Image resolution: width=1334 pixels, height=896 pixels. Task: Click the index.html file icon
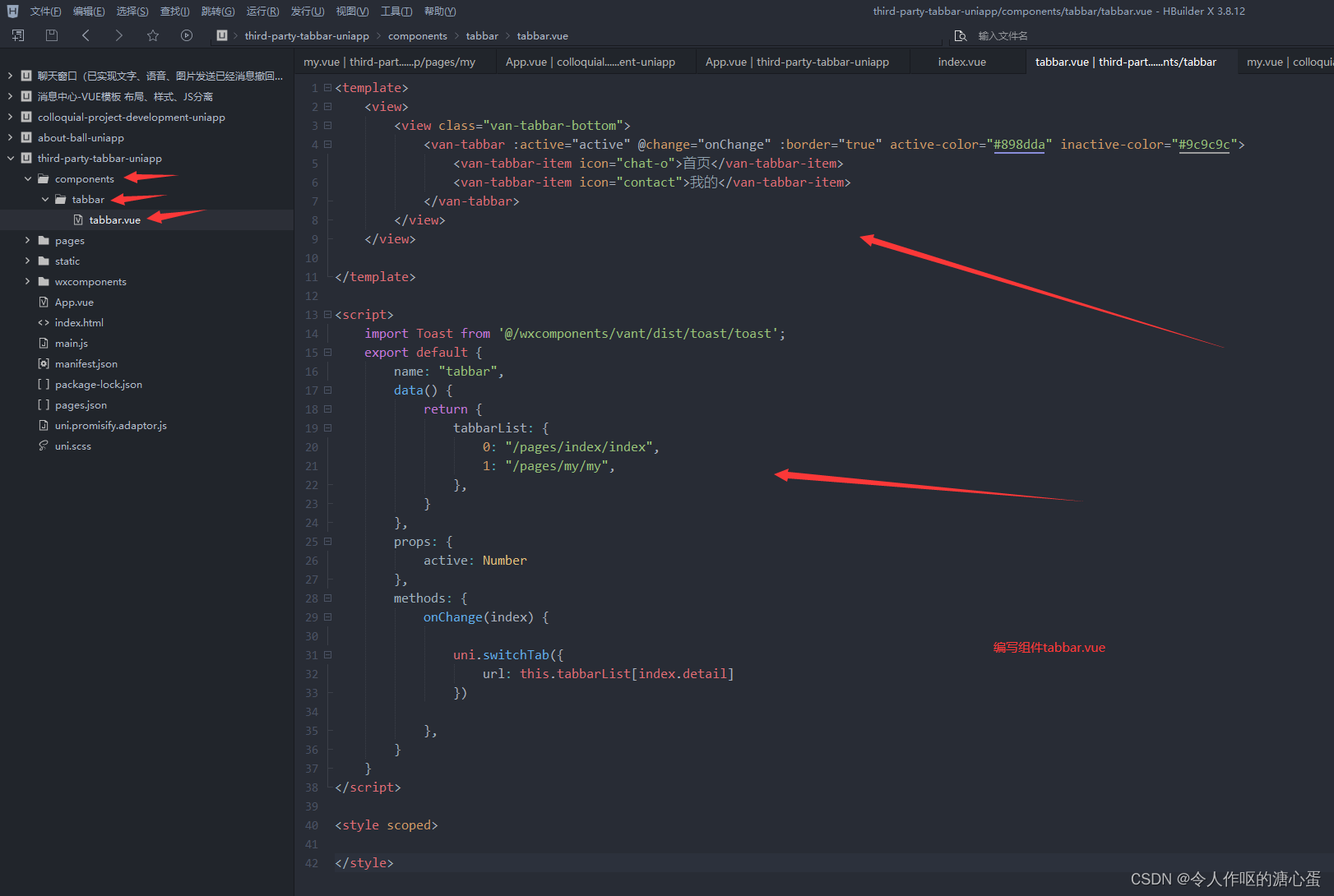point(44,322)
